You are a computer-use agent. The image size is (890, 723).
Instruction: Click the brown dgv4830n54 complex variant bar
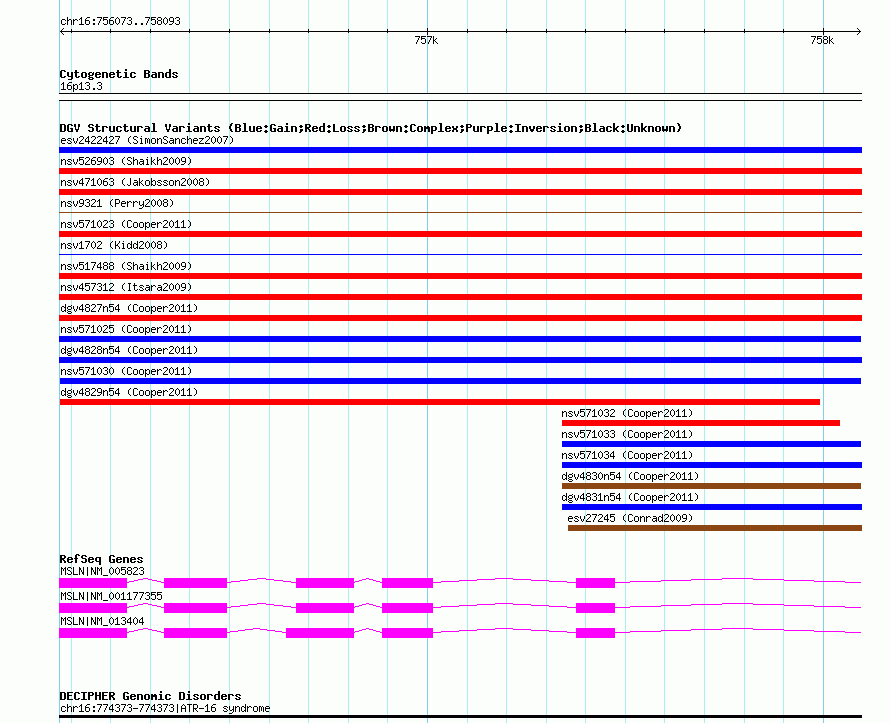[x=711, y=486]
